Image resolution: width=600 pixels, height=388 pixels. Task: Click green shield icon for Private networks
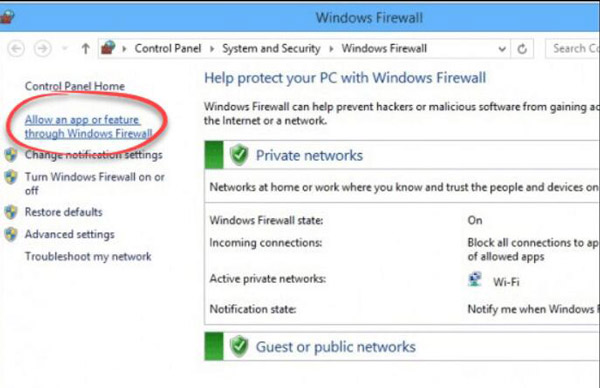pos(239,155)
